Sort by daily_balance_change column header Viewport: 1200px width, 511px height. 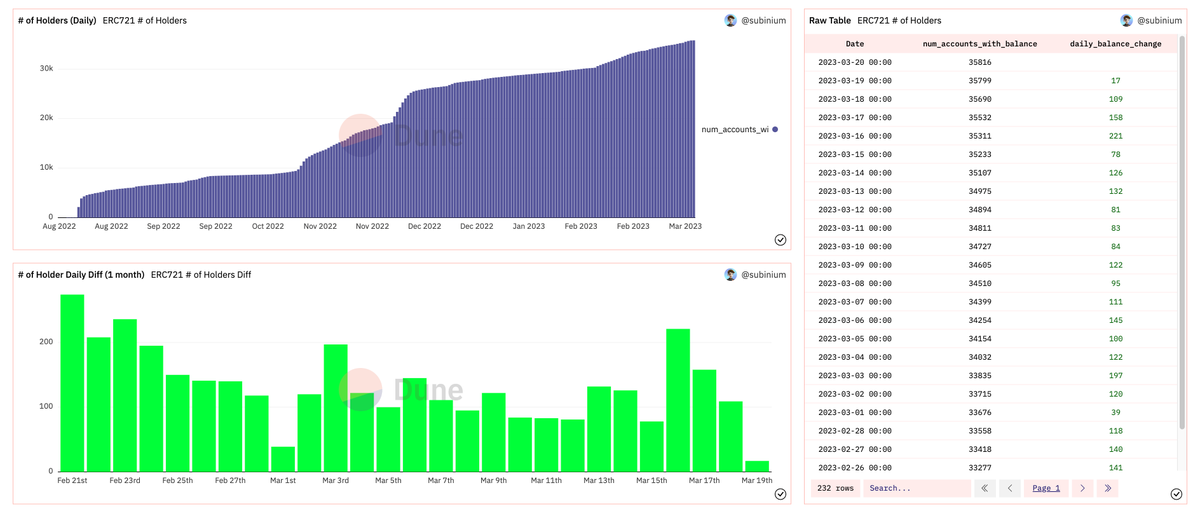pyautogui.click(x=1116, y=44)
